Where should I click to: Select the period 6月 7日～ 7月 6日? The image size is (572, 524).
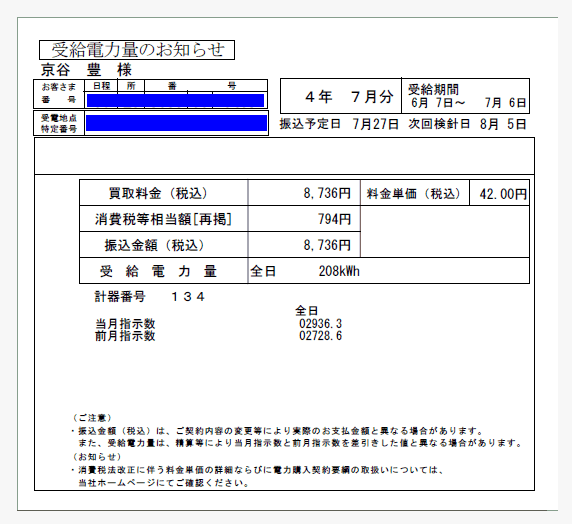468,103
